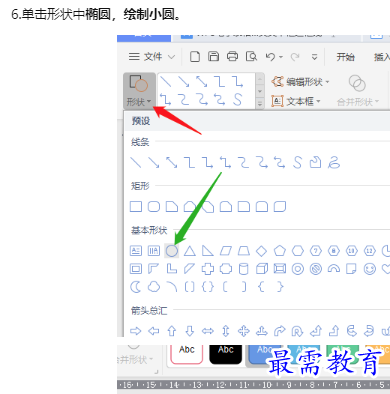The height and width of the screenshot is (394, 390).
Task: Select the L-shape
Action: pos(172,269)
